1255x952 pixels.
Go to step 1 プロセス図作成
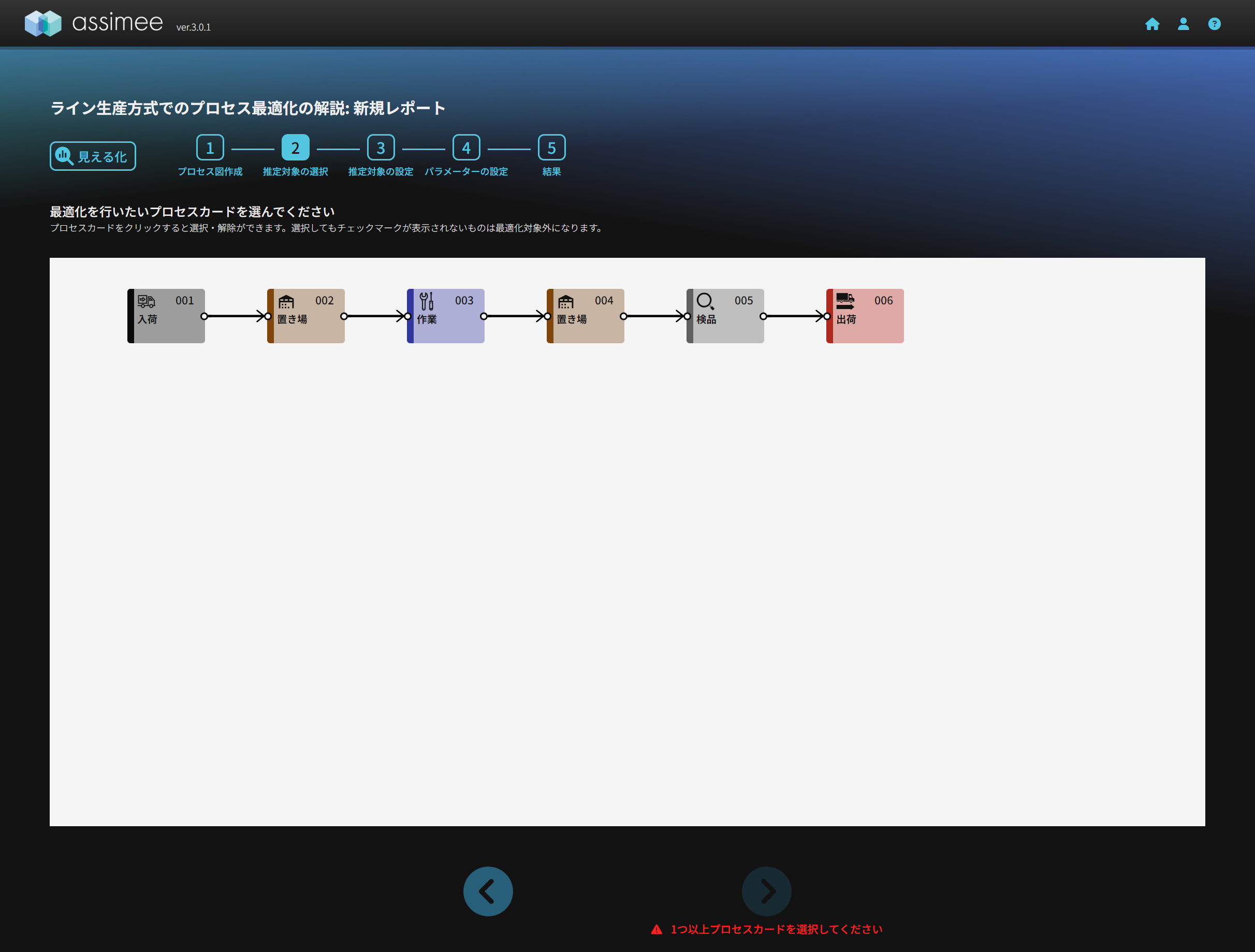pyautogui.click(x=210, y=148)
